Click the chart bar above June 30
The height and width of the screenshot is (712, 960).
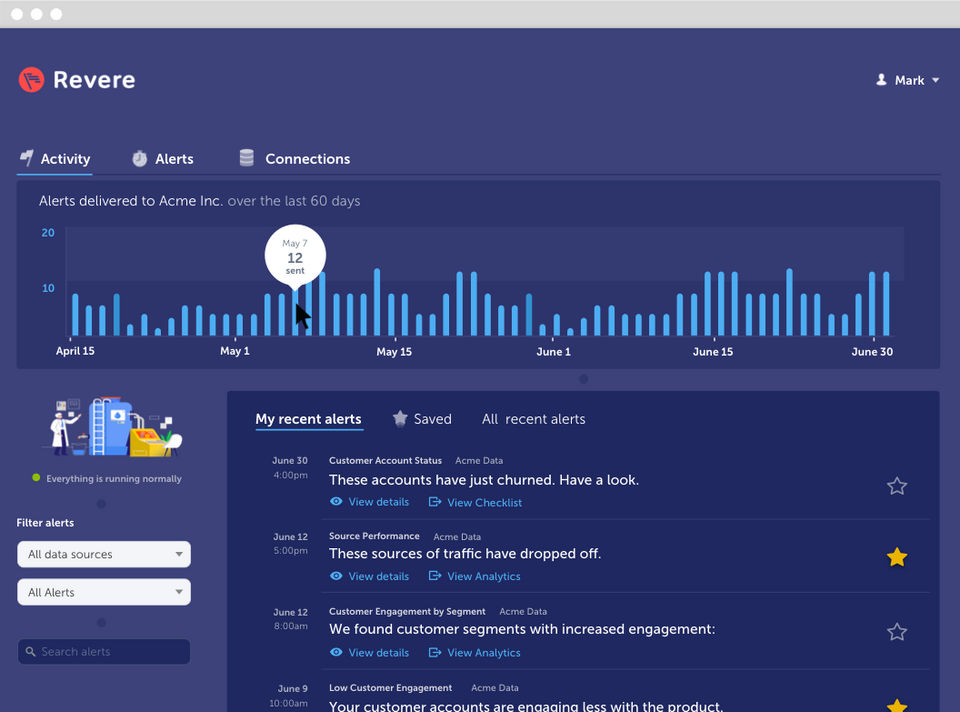pyautogui.click(x=872, y=304)
